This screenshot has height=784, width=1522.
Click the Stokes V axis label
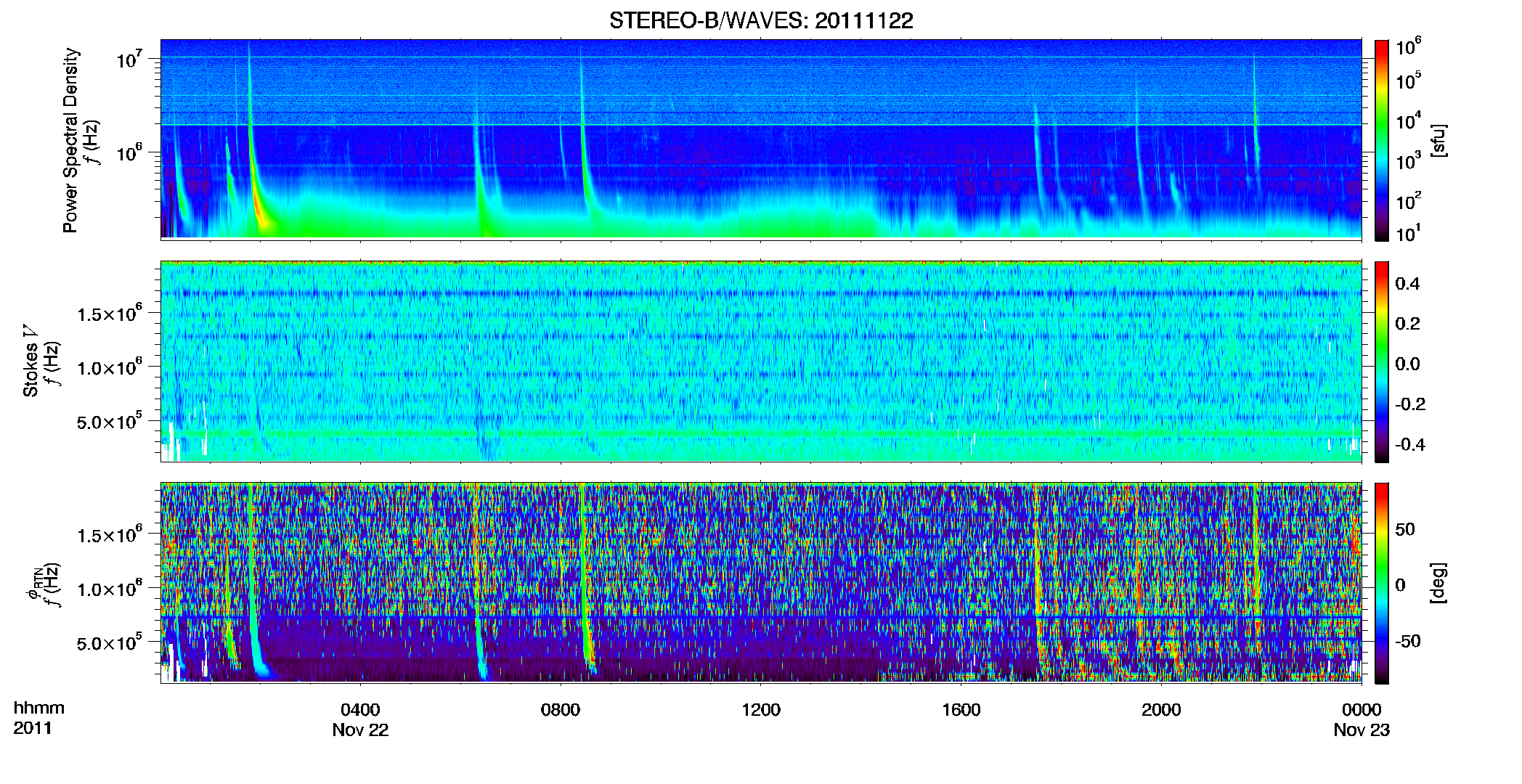[30, 361]
